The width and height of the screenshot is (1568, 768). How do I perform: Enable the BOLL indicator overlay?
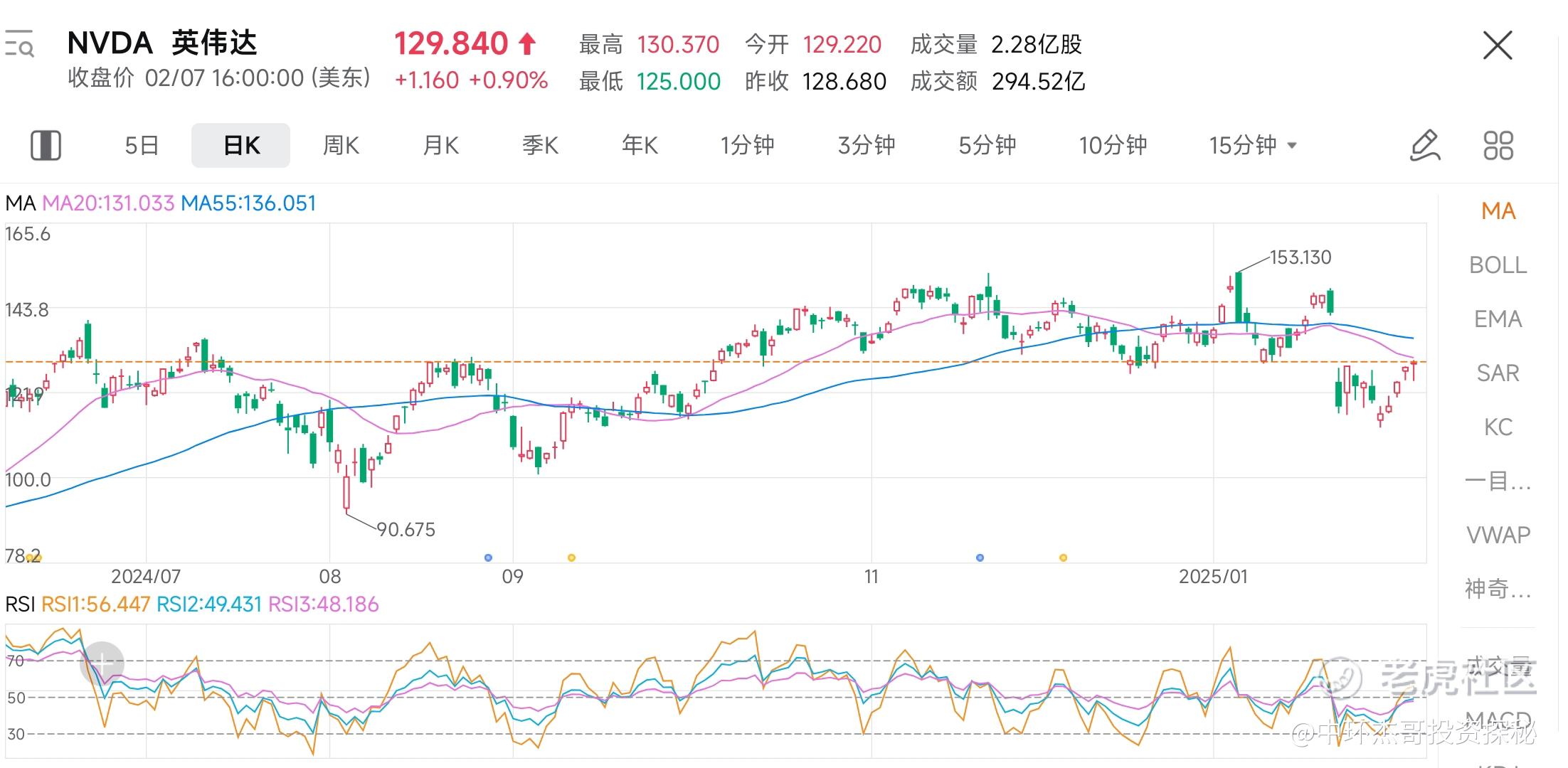pos(1498,265)
